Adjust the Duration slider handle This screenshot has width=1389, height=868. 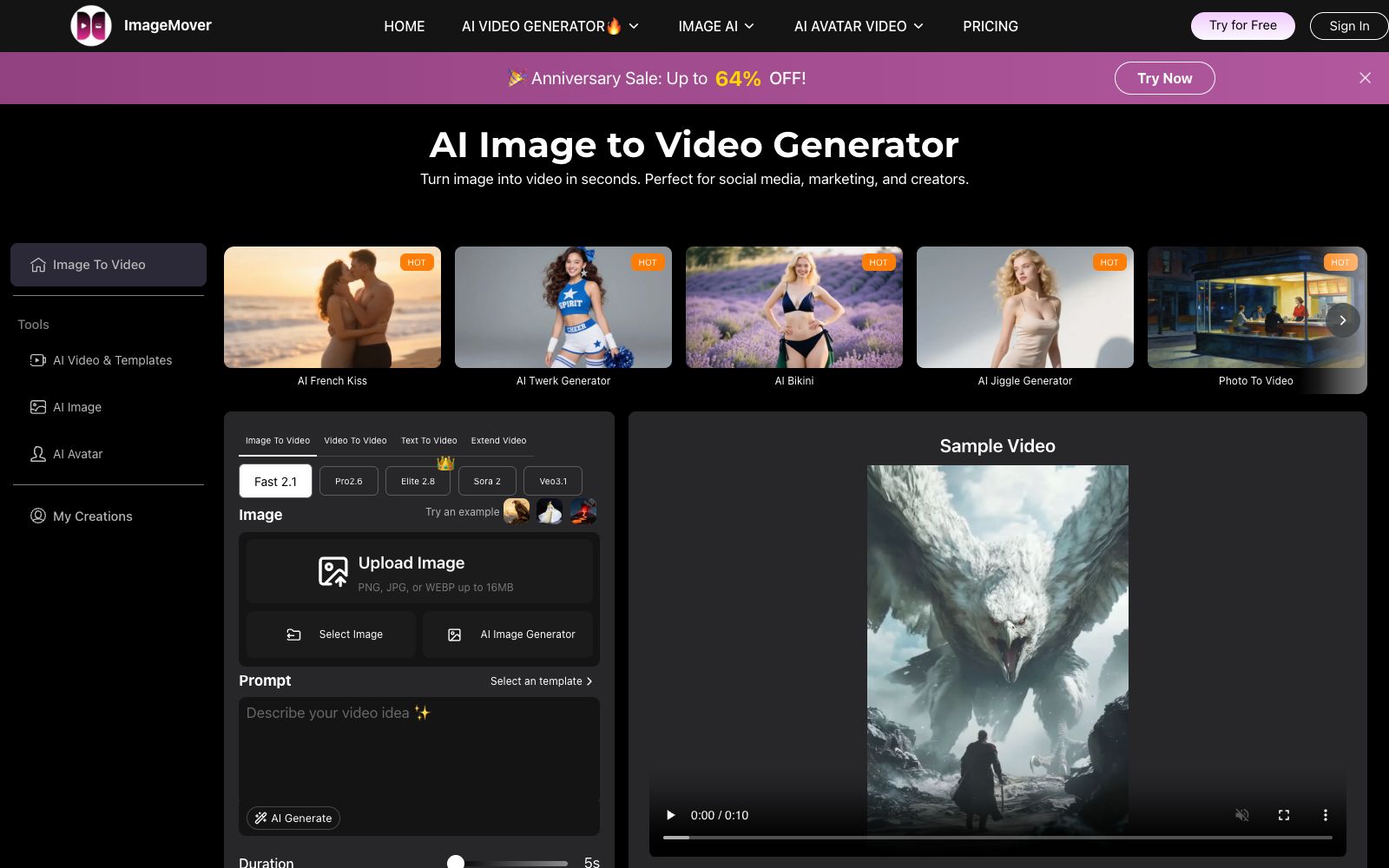tap(455, 863)
